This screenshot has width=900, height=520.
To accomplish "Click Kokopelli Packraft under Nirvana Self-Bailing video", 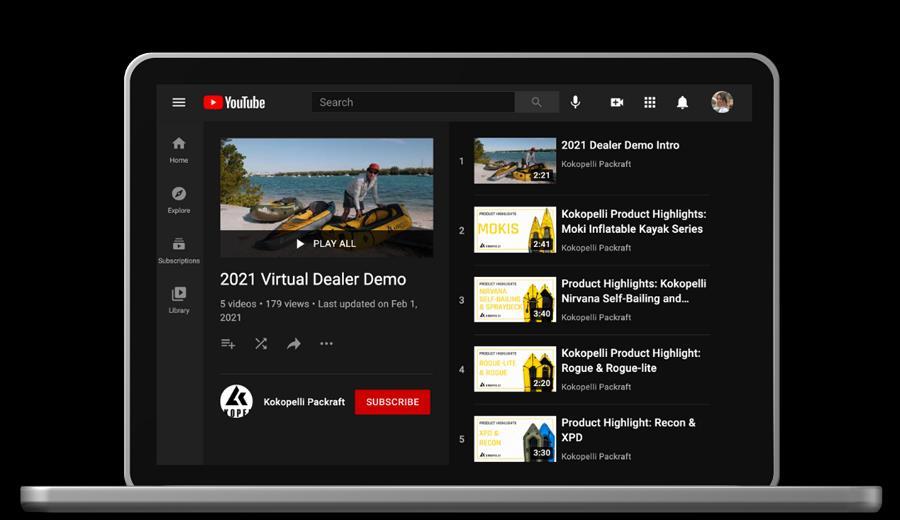I will tap(596, 317).
